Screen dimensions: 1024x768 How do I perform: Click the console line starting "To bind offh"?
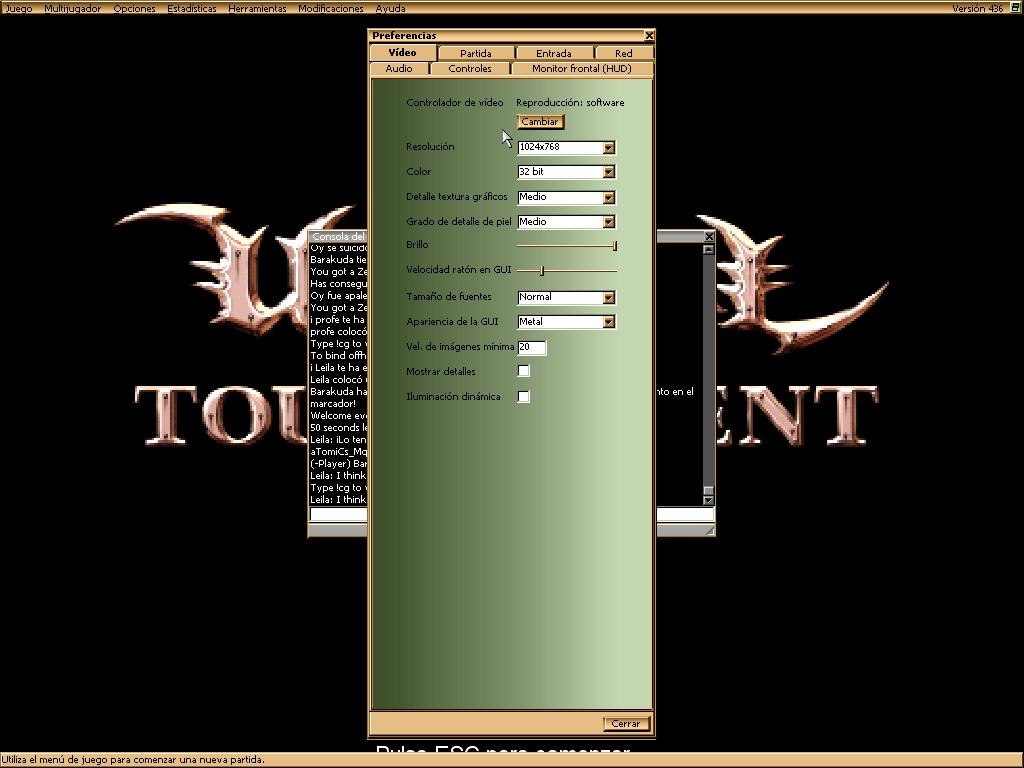(338, 355)
